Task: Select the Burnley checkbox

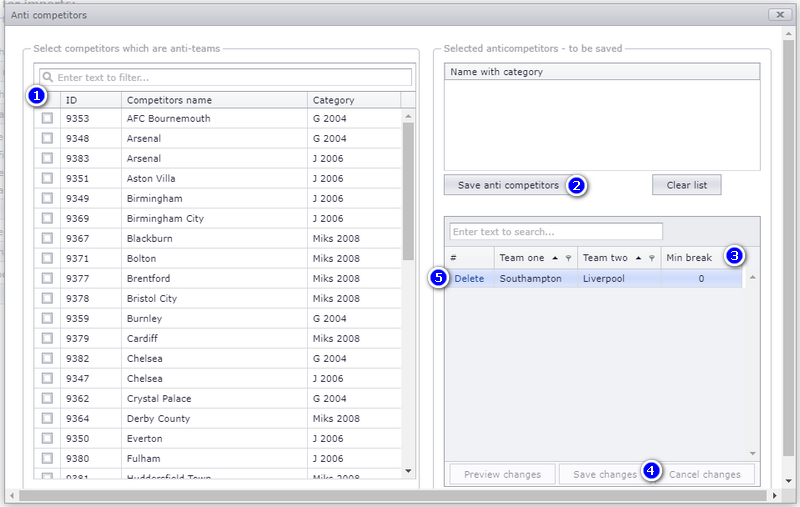Action: coord(47,318)
